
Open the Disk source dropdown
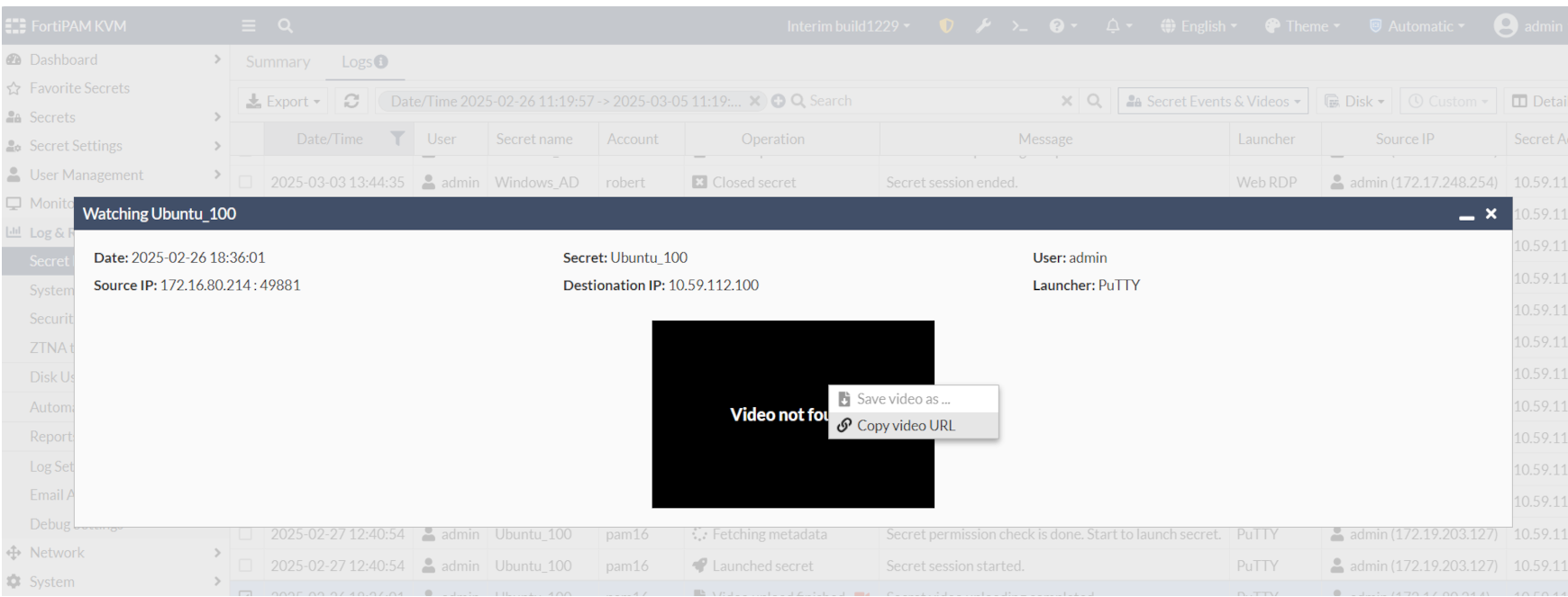tap(1354, 101)
